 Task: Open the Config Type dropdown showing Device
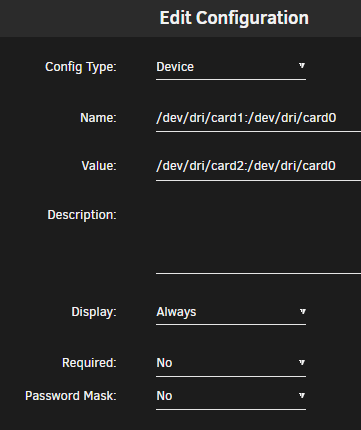pos(231,67)
